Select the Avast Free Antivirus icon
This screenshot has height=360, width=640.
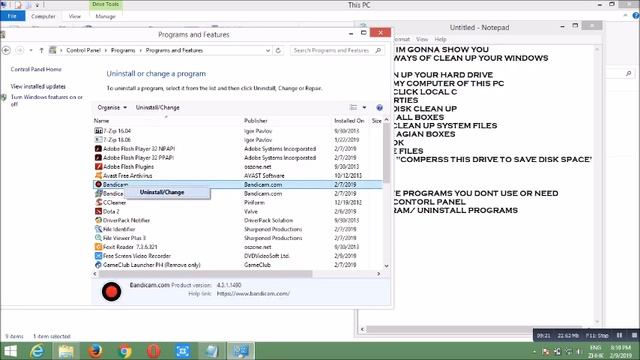[x=98, y=176]
